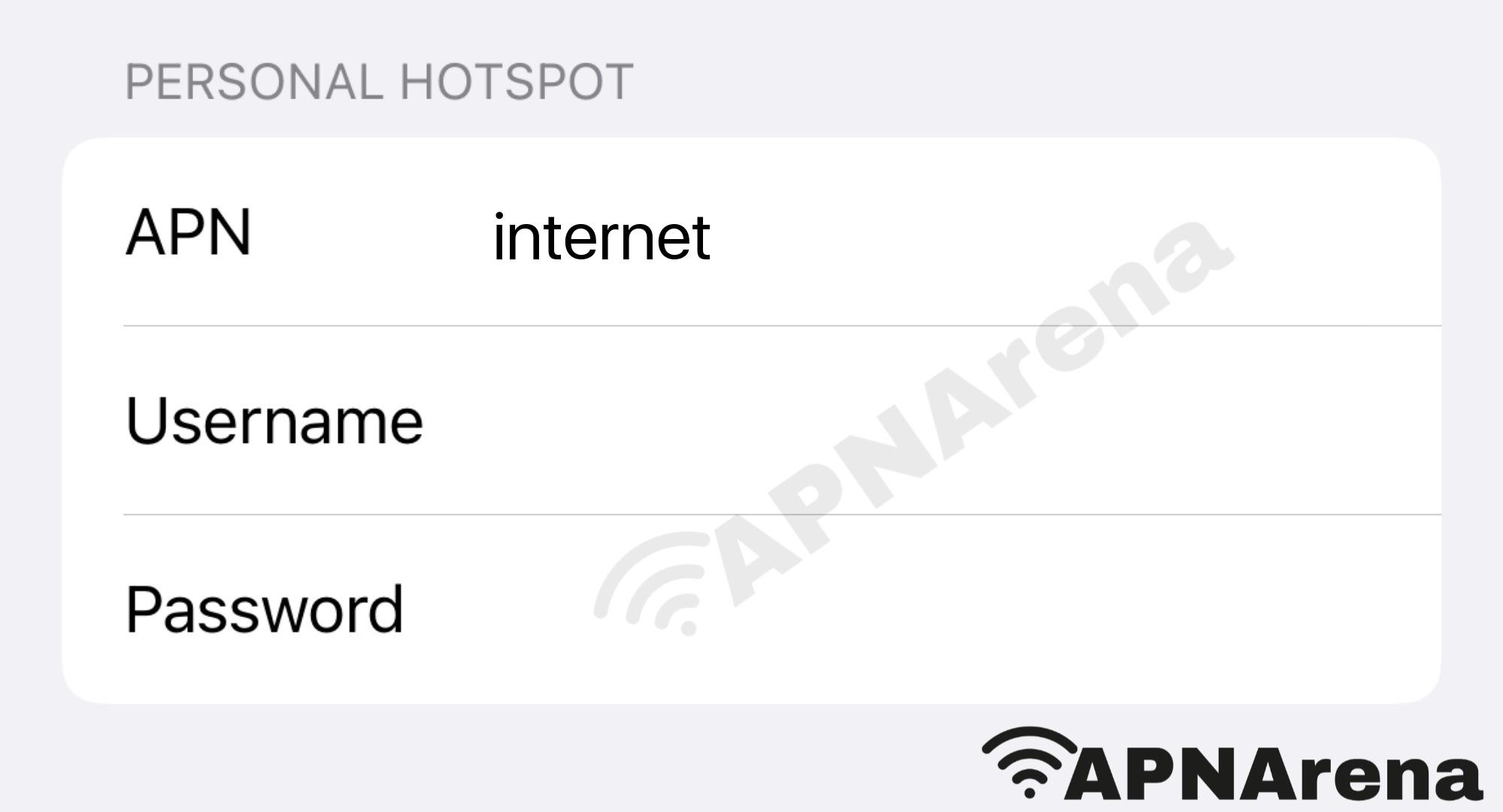Tap the APN settings row

[750, 231]
